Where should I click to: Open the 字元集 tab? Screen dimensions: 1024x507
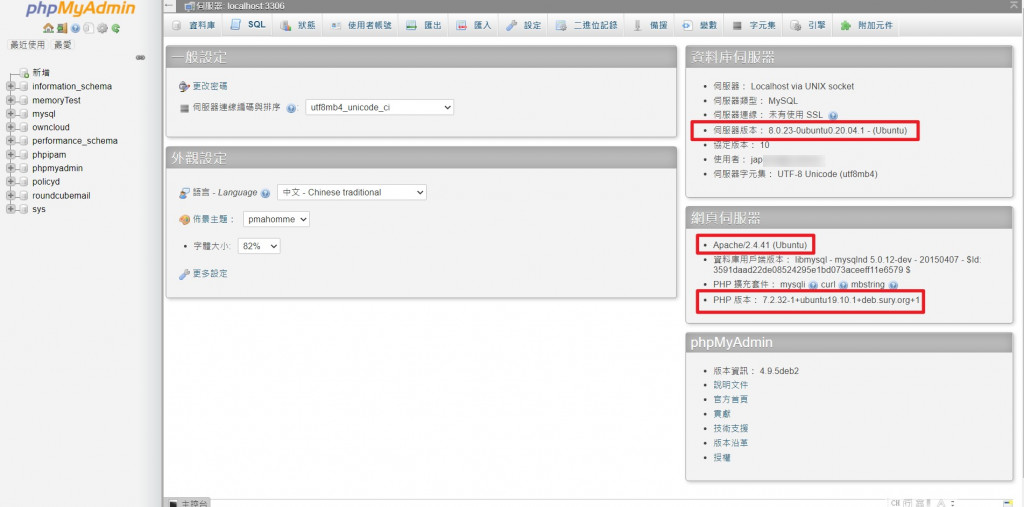coord(754,25)
